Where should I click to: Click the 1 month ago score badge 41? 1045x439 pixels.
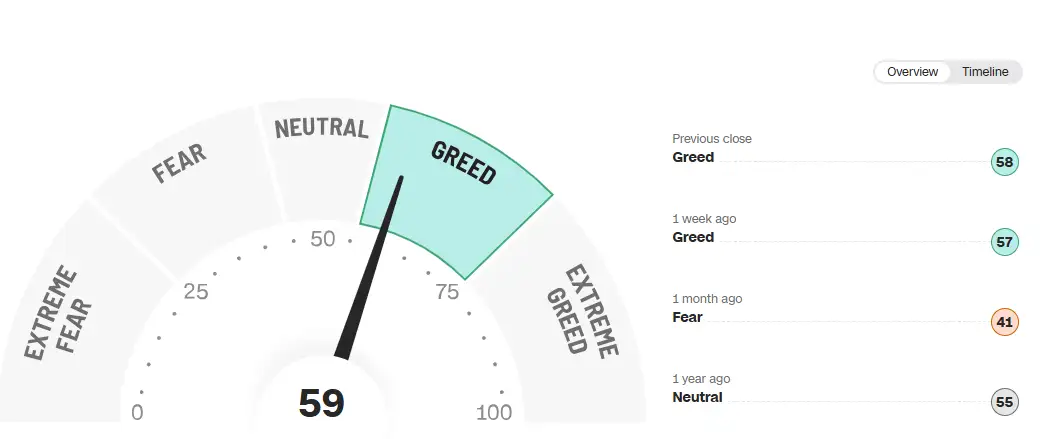1004,322
